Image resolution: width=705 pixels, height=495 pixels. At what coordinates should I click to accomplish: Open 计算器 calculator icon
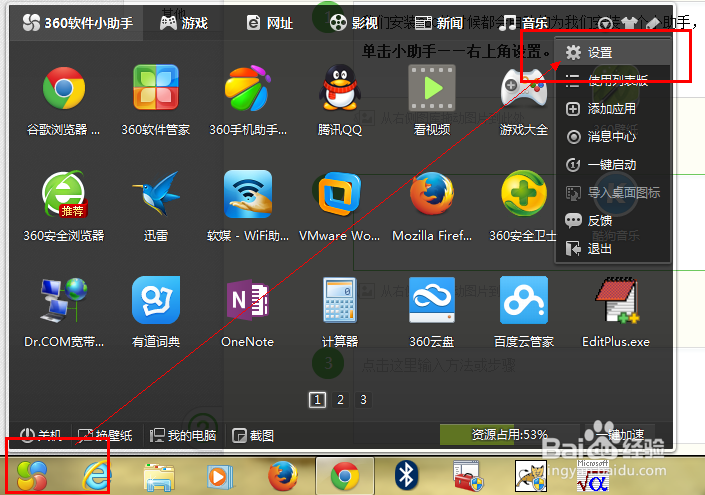(x=340, y=300)
